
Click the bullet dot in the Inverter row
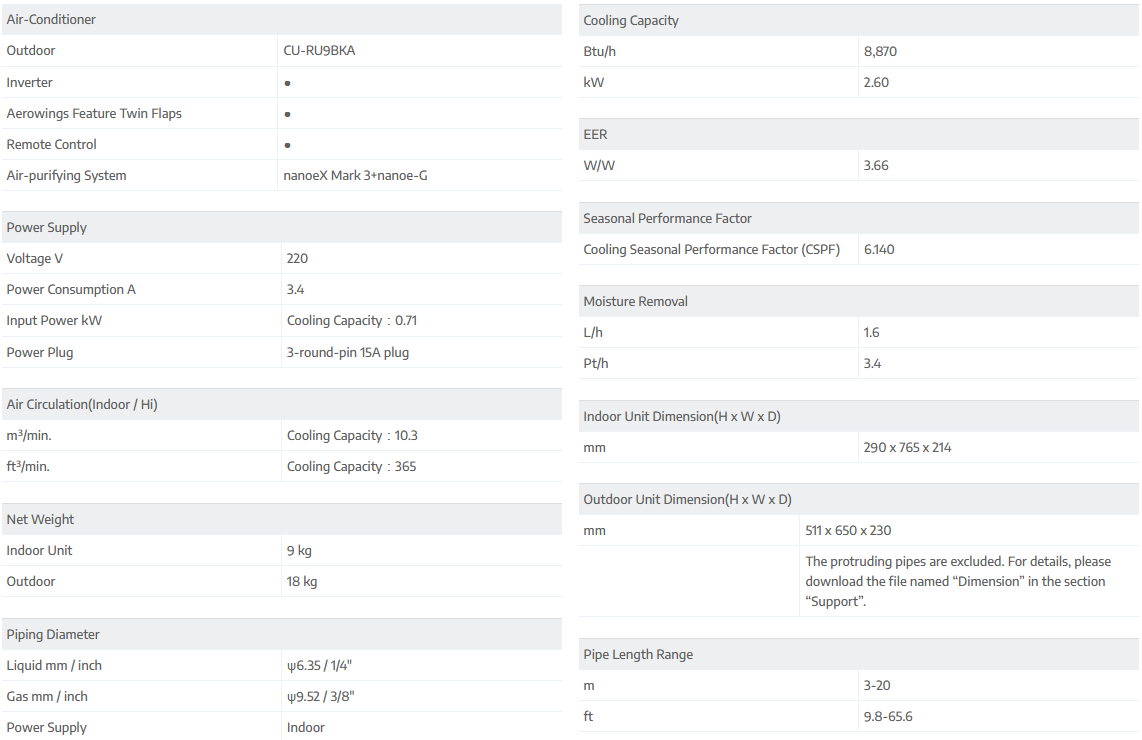(288, 83)
